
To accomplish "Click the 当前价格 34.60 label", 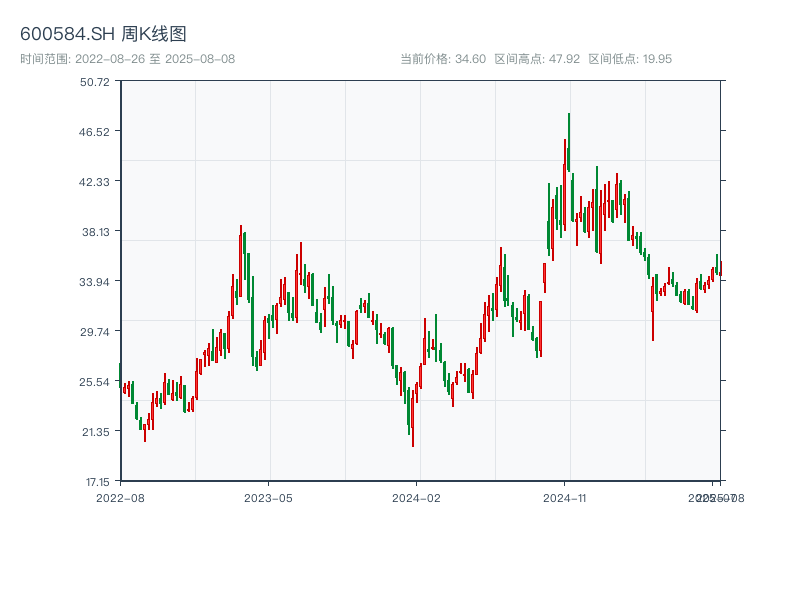I will (443, 59).
